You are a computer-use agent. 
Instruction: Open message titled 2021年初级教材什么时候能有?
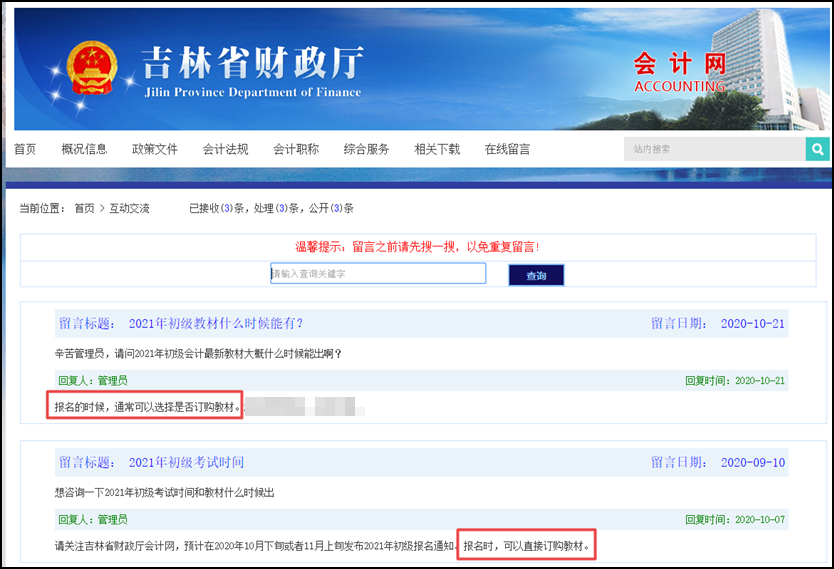216,323
